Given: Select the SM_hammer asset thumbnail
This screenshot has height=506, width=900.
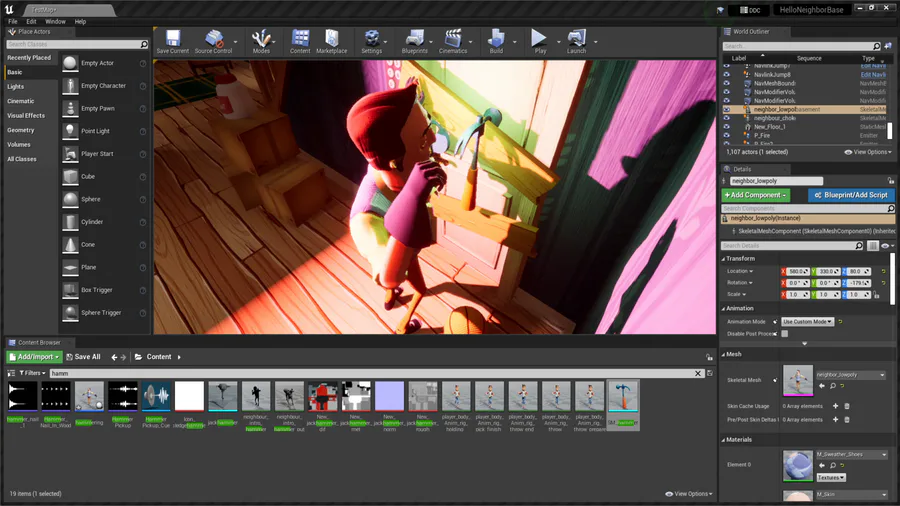Looking at the screenshot, I should pyautogui.click(x=623, y=396).
